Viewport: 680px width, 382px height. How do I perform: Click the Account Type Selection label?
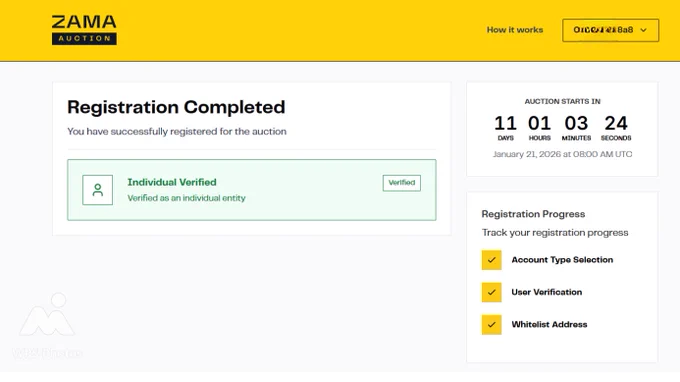pyautogui.click(x=562, y=260)
